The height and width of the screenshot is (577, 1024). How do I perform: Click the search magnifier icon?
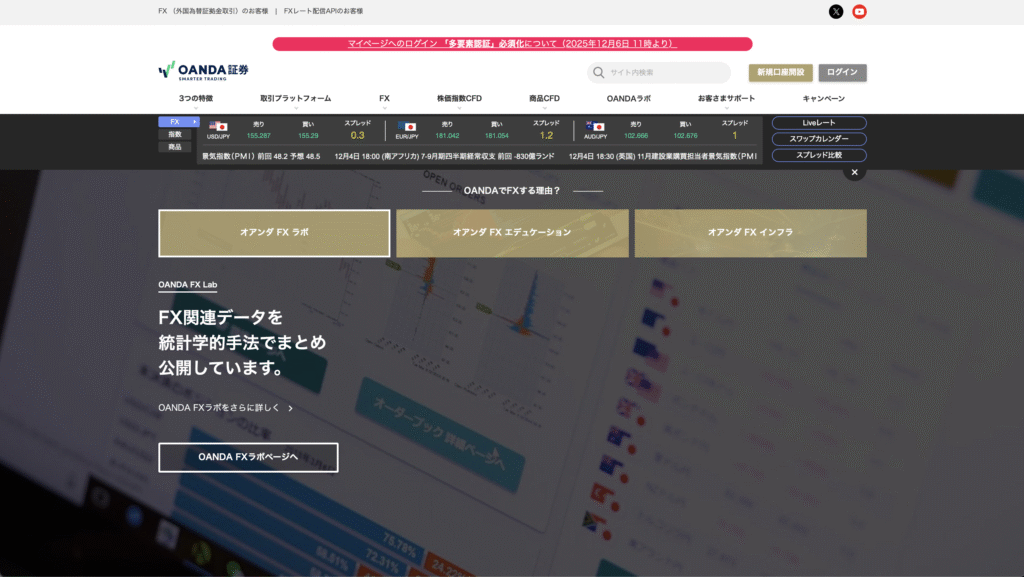coord(598,72)
